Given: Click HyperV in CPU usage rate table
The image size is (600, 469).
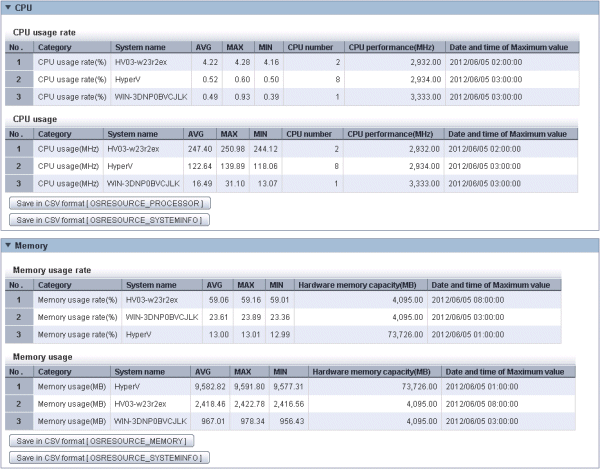Looking at the screenshot, I should tap(127, 80).
